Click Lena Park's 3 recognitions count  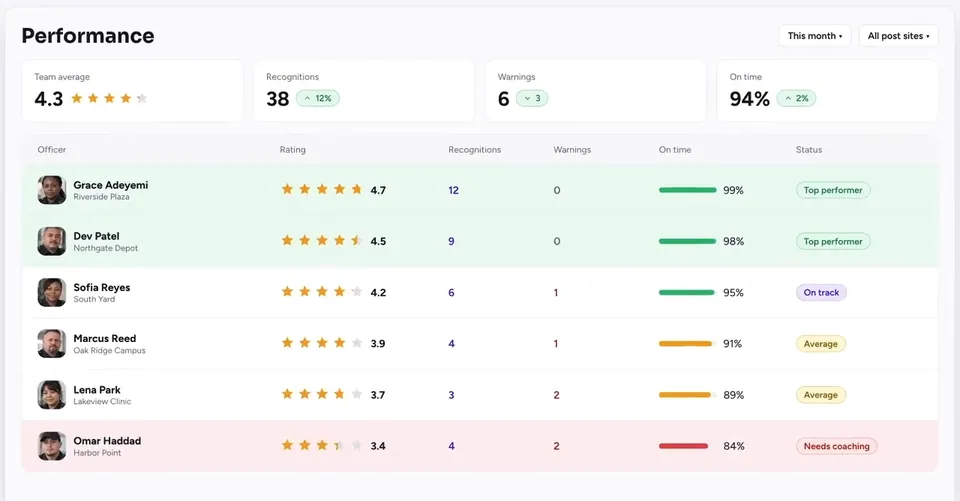[451, 395]
